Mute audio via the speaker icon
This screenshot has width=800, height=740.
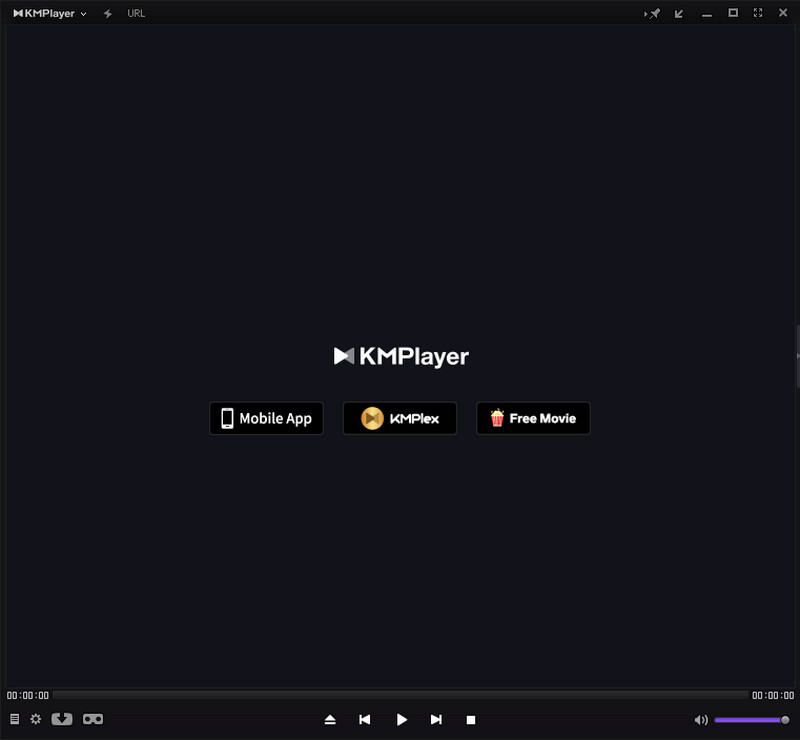701,720
